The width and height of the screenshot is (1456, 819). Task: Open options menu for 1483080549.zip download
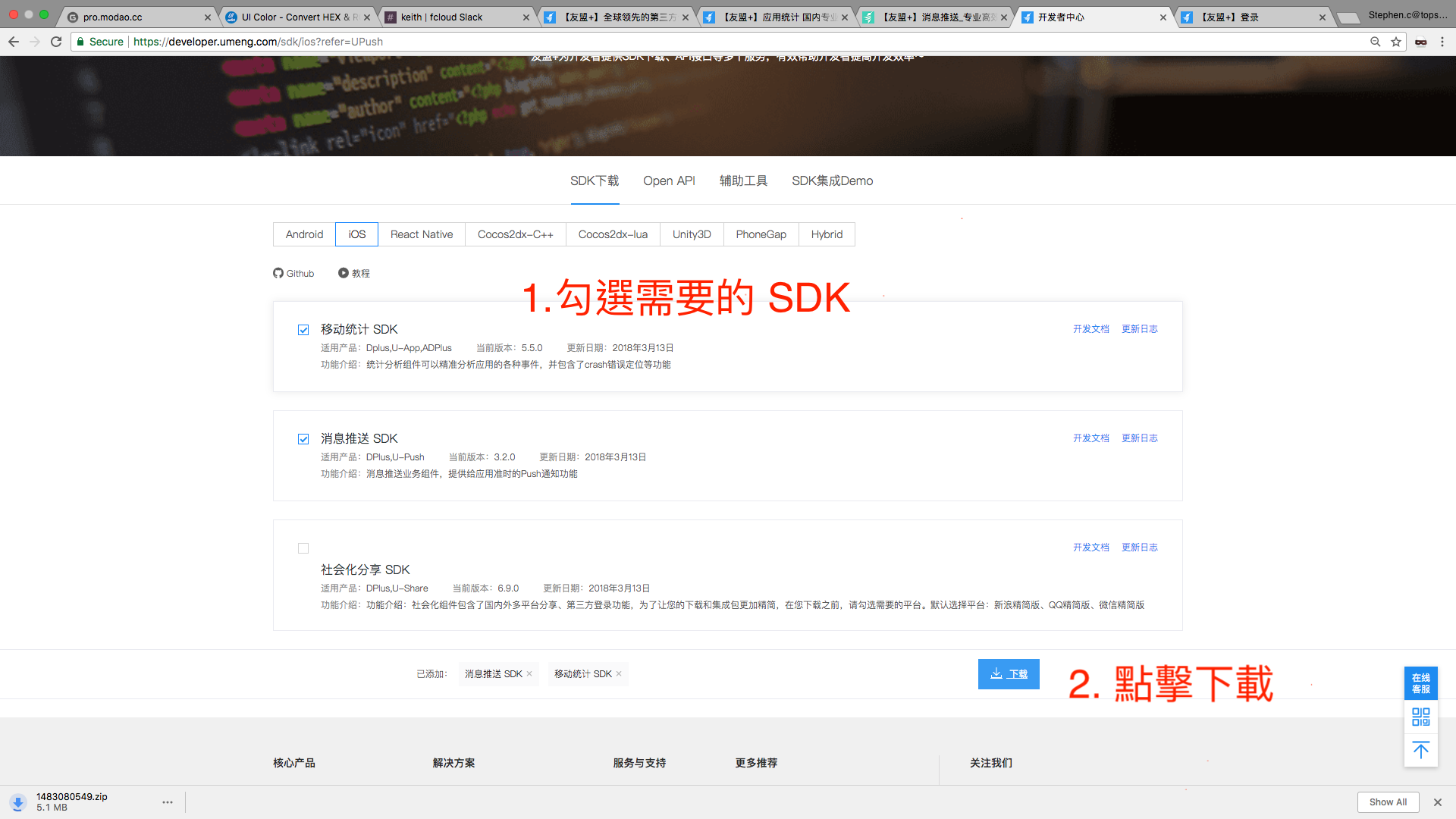(168, 802)
